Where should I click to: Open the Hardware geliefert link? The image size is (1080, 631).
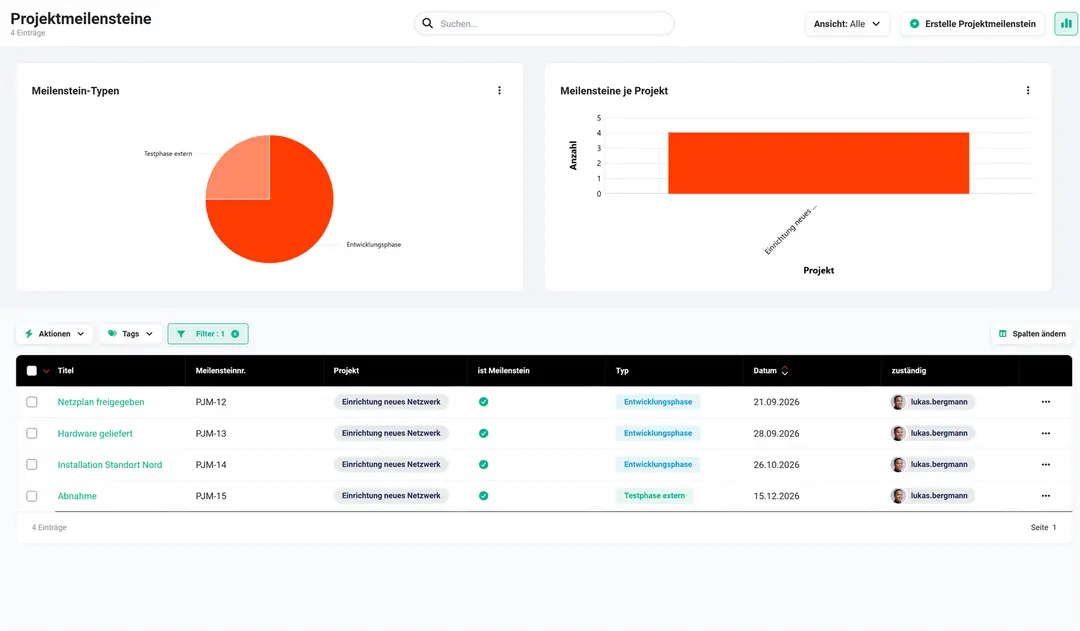[95, 433]
